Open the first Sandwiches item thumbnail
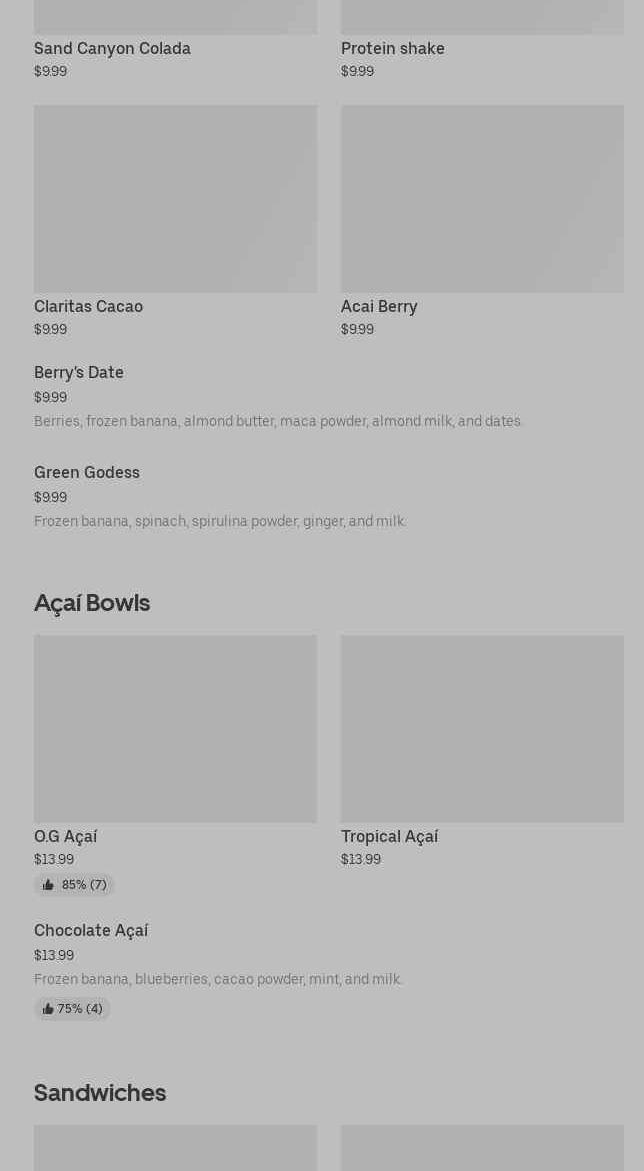The width and height of the screenshot is (644, 1171). (175, 1148)
